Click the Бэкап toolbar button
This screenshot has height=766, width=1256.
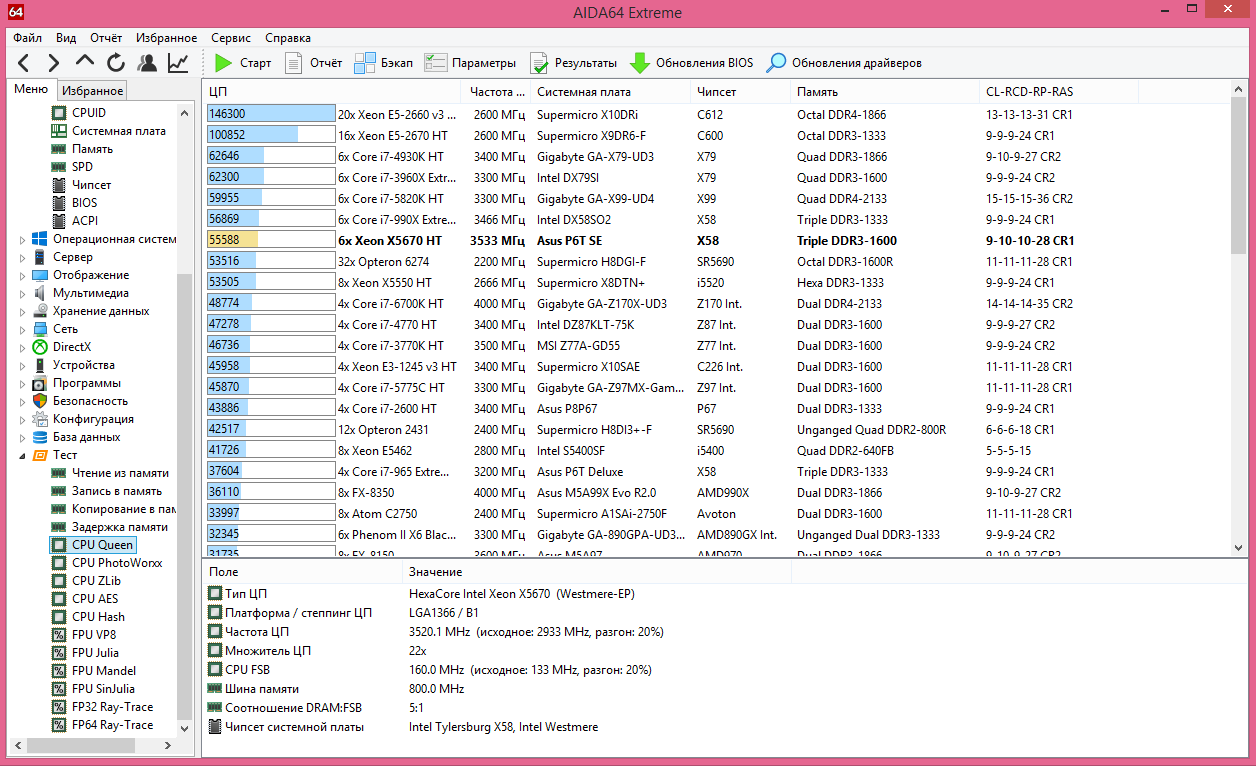383,63
